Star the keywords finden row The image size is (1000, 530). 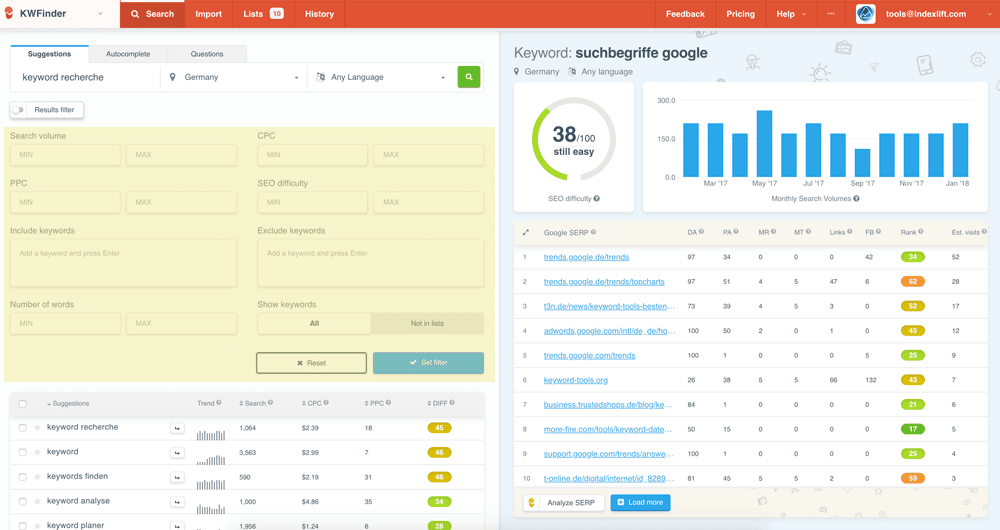click(38, 476)
